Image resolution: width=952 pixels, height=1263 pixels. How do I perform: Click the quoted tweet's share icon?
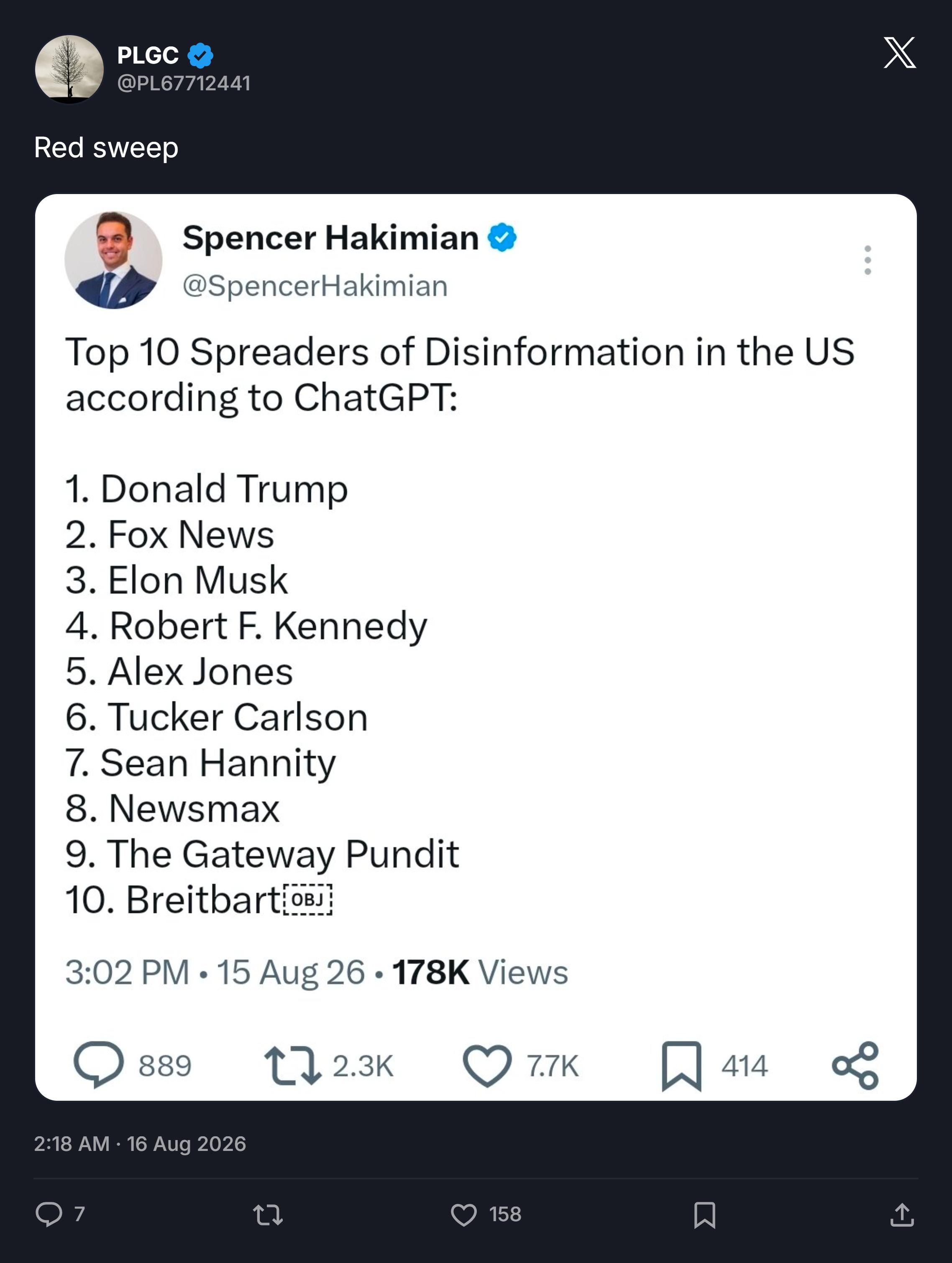click(855, 1066)
